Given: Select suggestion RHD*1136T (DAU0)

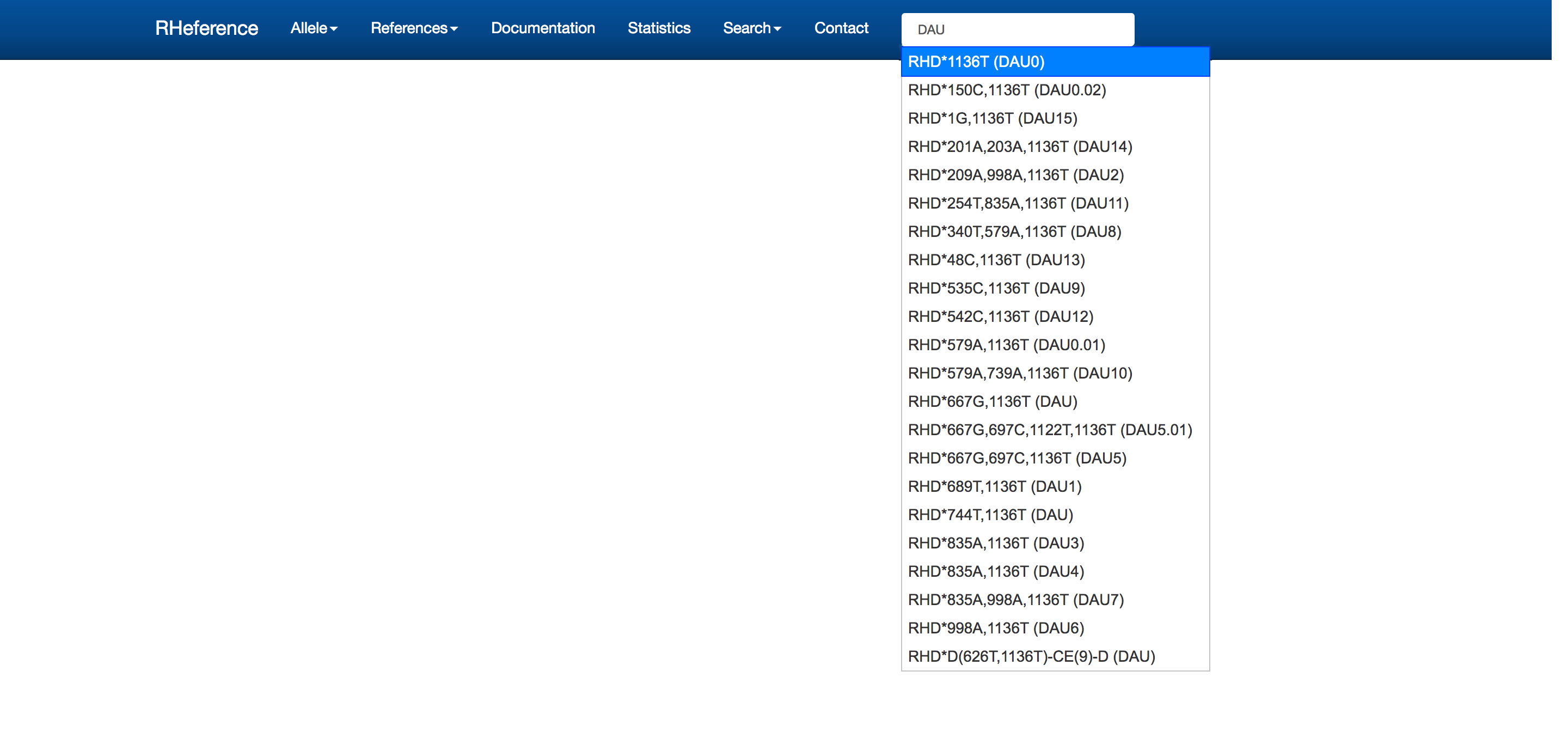Looking at the screenshot, I should click(x=1055, y=62).
